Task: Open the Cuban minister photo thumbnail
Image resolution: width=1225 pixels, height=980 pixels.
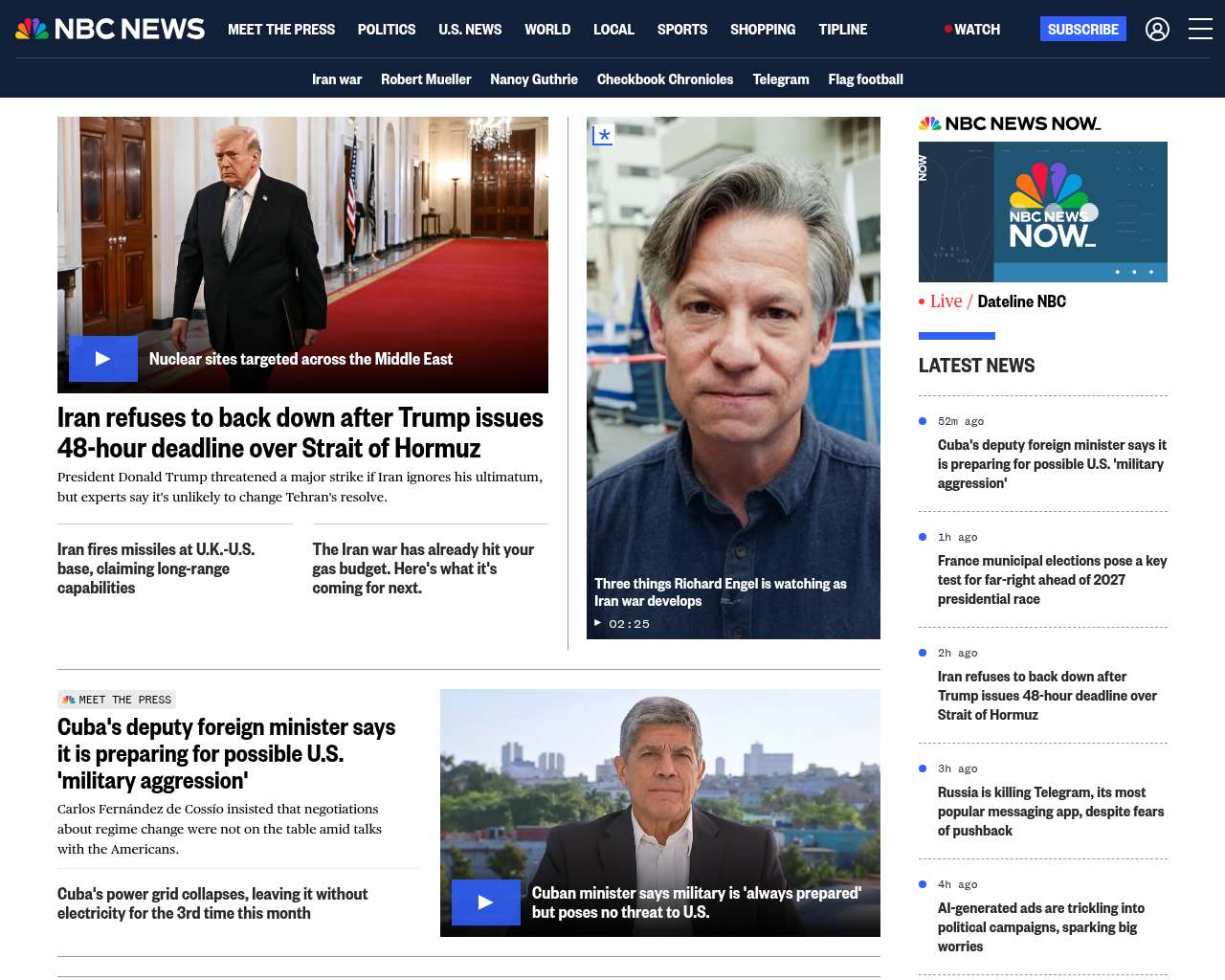Action: (660, 813)
